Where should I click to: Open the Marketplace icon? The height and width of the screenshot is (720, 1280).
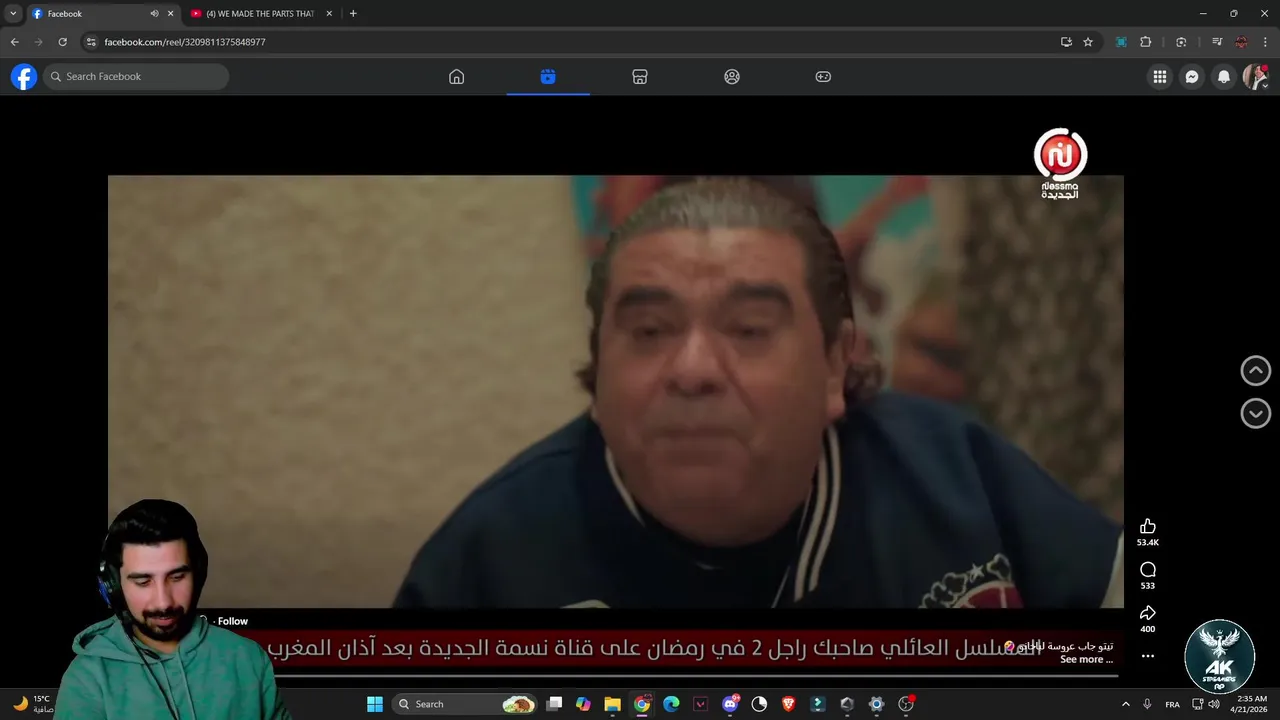(x=640, y=77)
